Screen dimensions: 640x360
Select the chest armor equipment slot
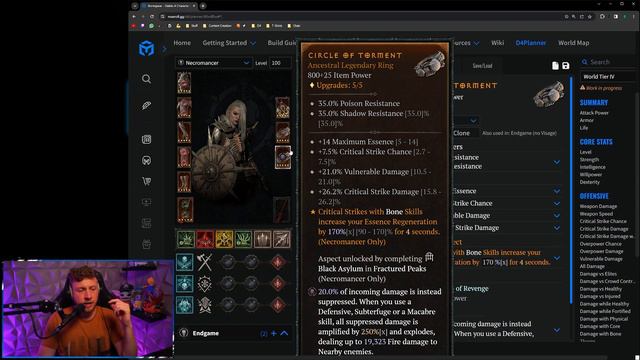184,108
